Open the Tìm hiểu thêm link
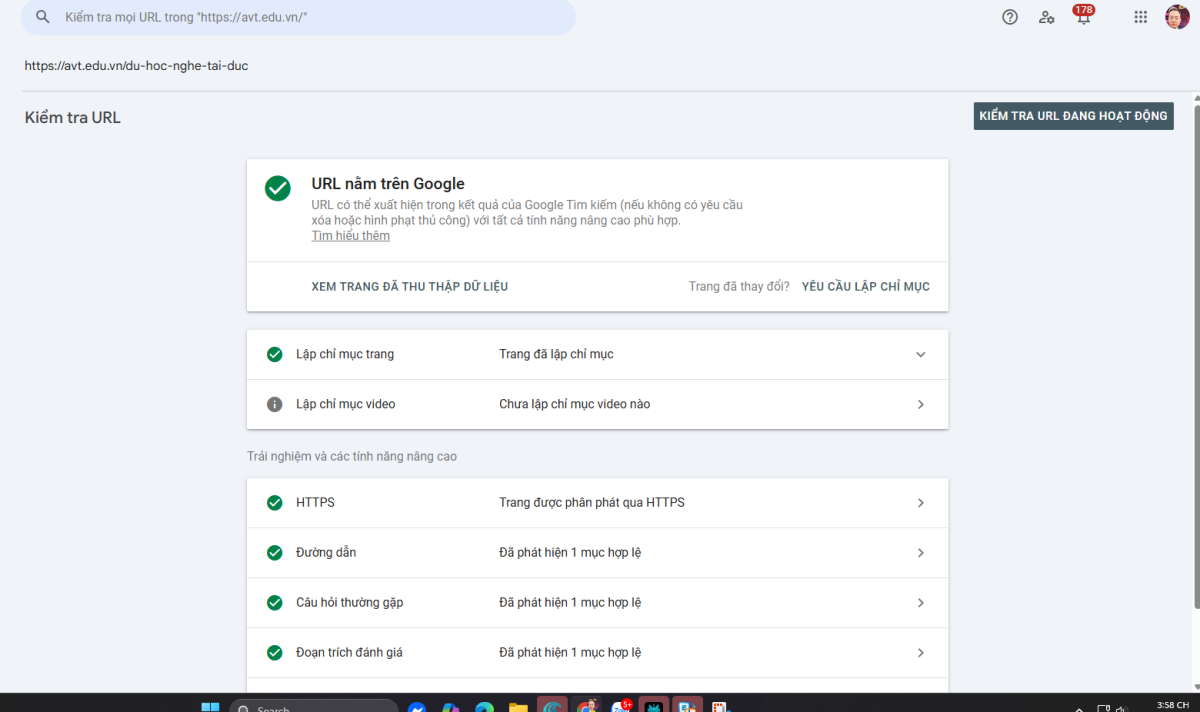1200x712 pixels. click(x=350, y=236)
